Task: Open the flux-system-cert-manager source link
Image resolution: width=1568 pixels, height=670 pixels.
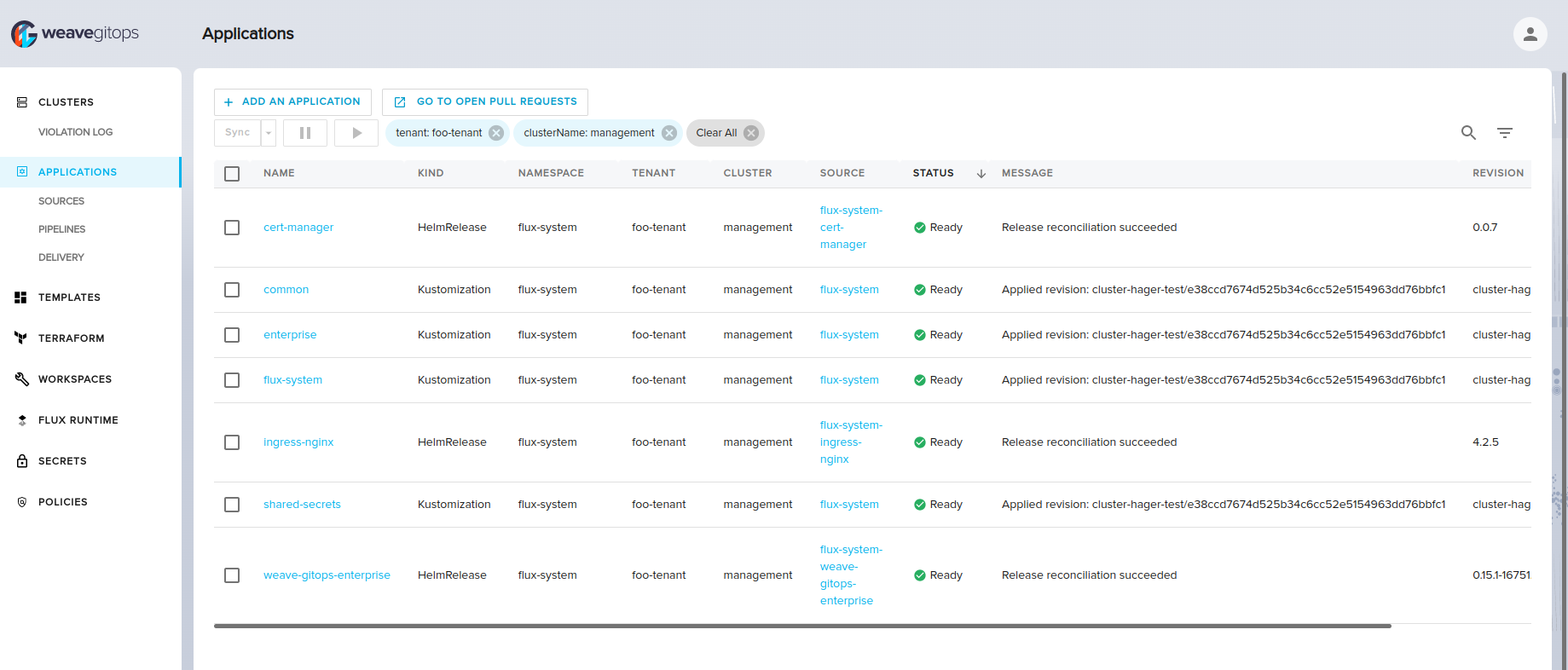Action: coord(851,228)
